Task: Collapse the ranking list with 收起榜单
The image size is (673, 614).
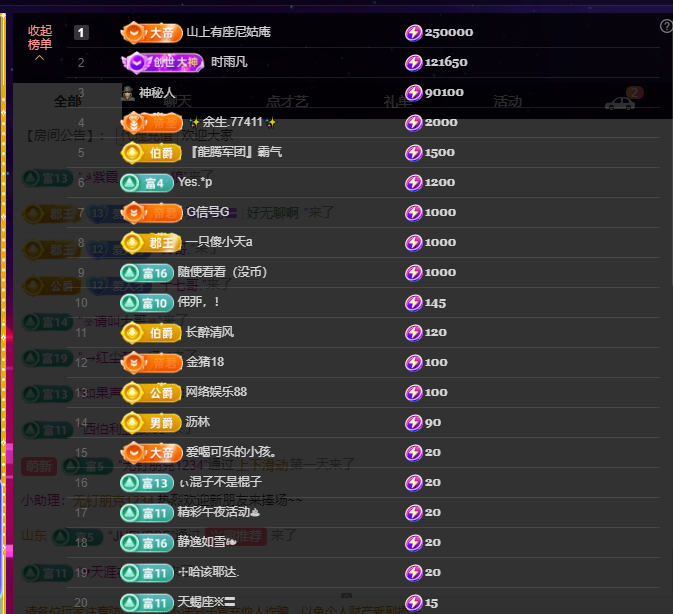Action: click(x=39, y=42)
